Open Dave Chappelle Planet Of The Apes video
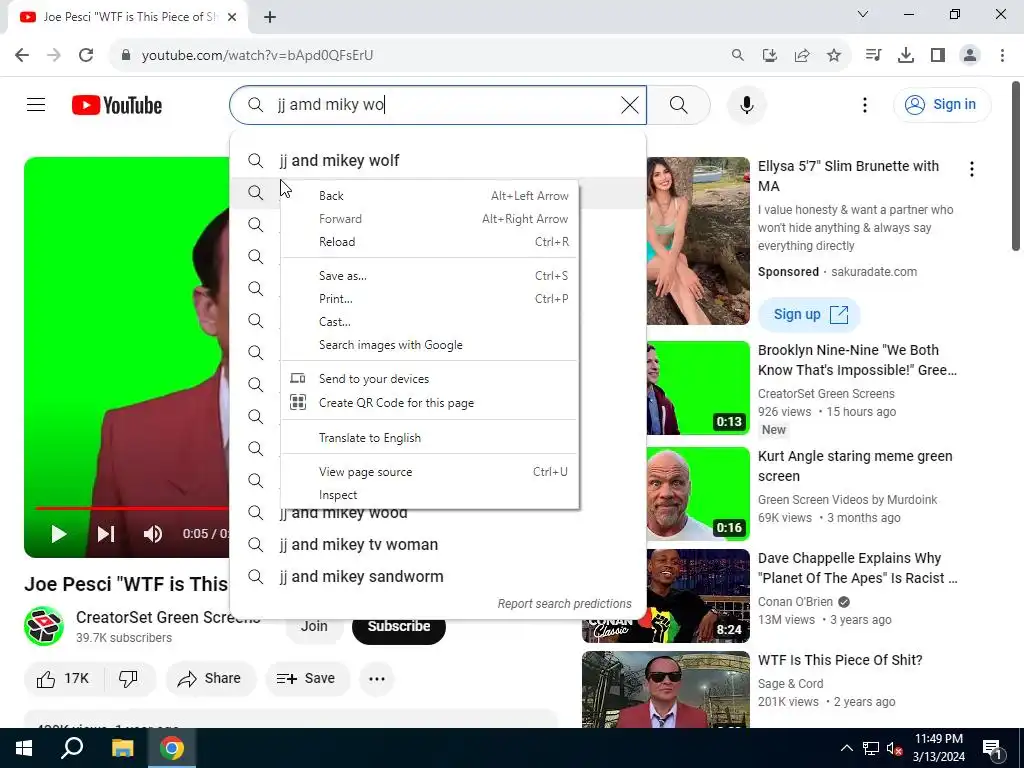Viewport: 1024px width, 768px height. point(857,568)
